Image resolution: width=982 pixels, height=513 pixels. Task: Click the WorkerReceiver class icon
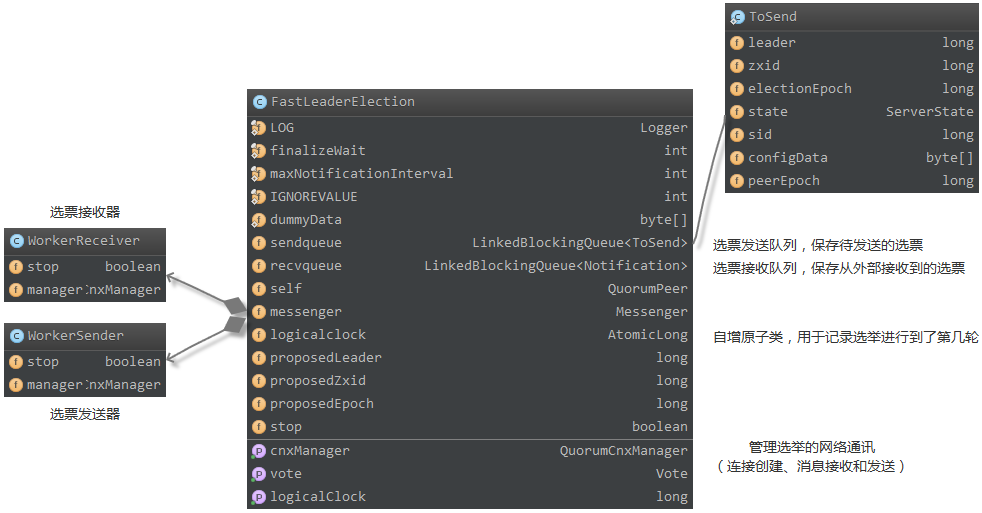pyautogui.click(x=16, y=241)
